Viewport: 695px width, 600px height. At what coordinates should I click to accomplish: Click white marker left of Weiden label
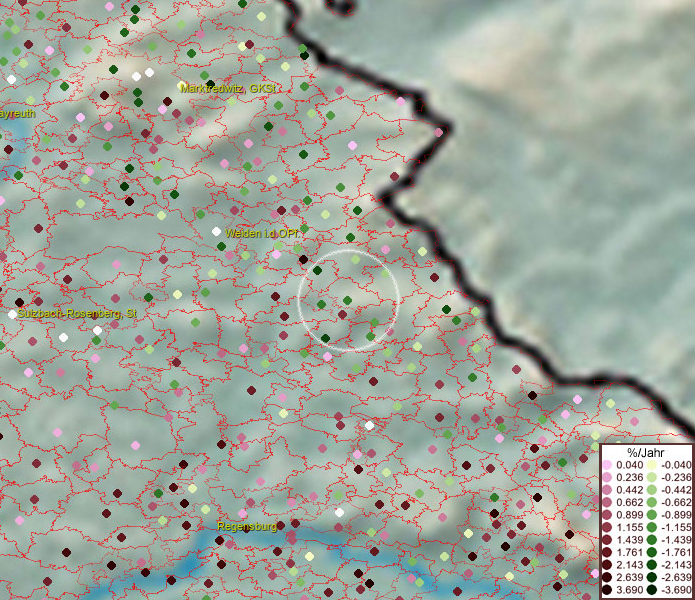point(216,232)
